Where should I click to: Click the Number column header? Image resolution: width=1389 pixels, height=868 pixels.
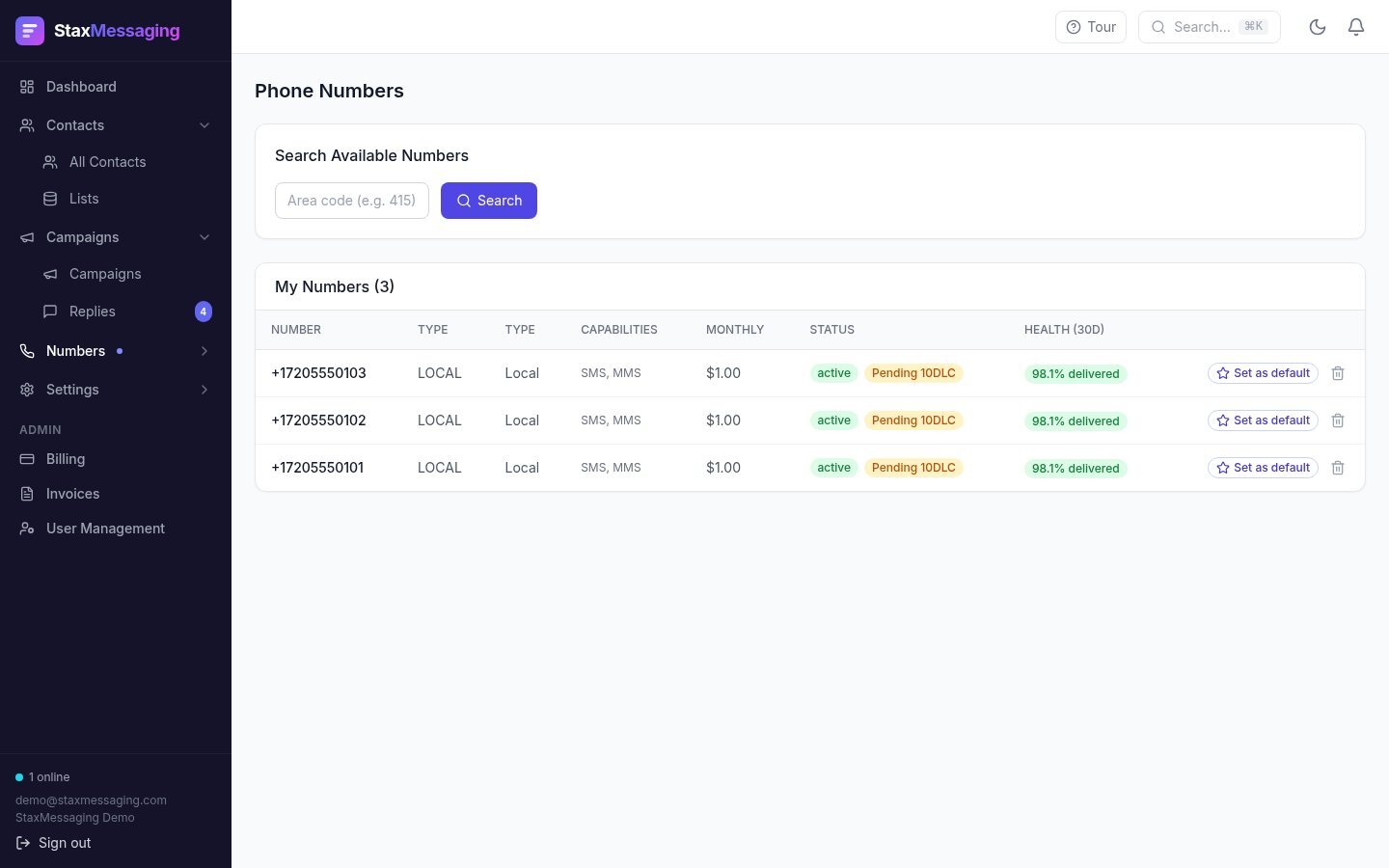tap(296, 330)
